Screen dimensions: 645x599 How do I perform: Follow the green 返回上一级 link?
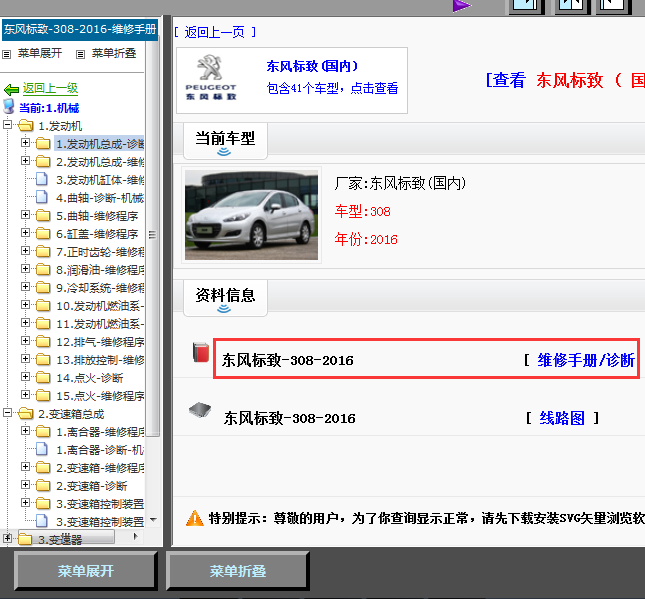[x=50, y=88]
